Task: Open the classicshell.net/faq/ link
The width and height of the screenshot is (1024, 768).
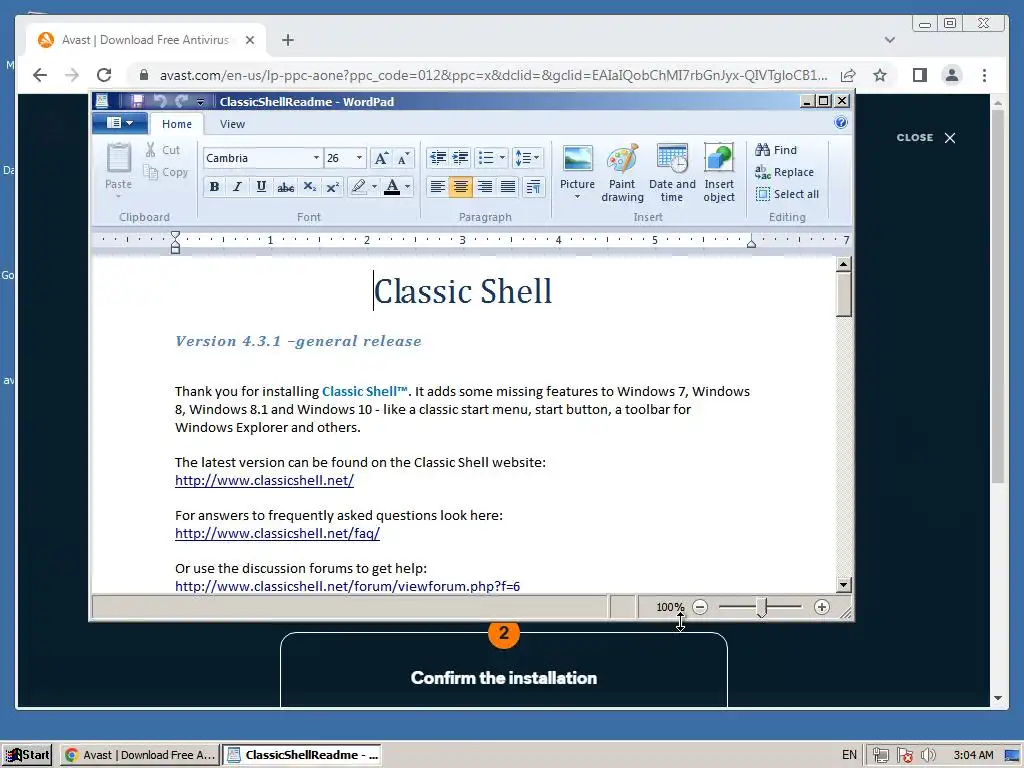Action: pos(278,534)
